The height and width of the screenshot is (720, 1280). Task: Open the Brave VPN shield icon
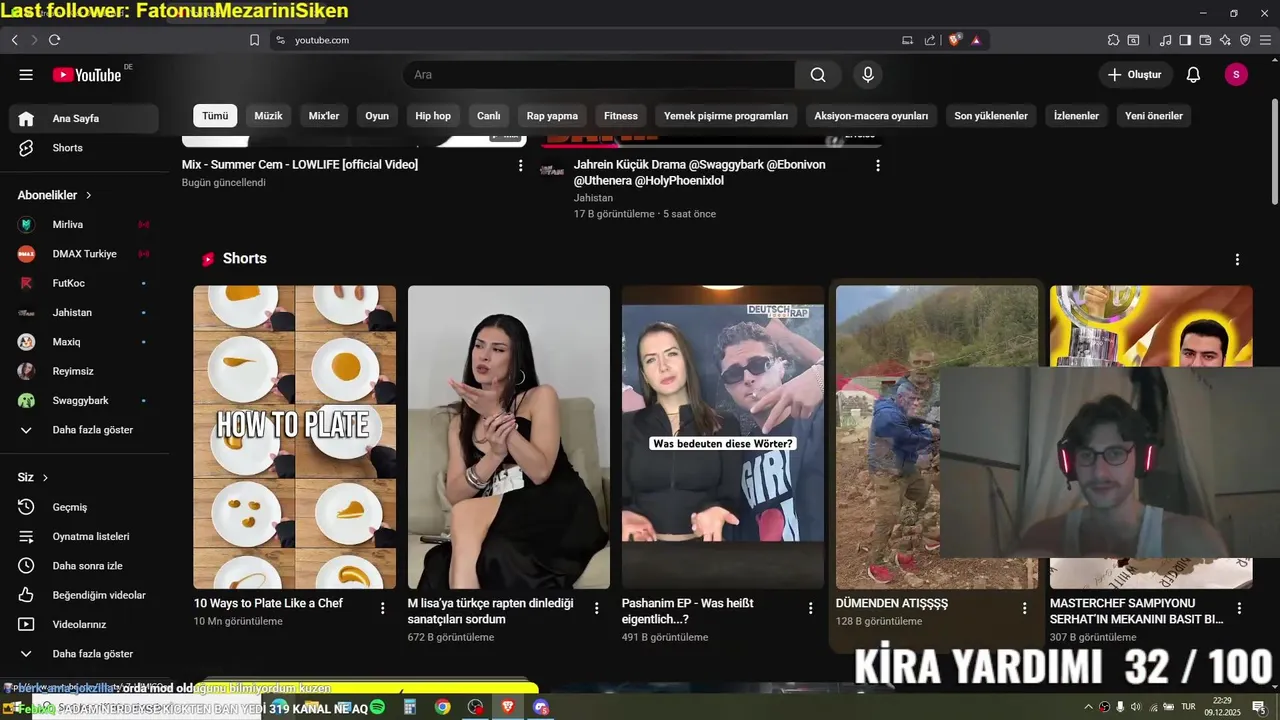1245,40
